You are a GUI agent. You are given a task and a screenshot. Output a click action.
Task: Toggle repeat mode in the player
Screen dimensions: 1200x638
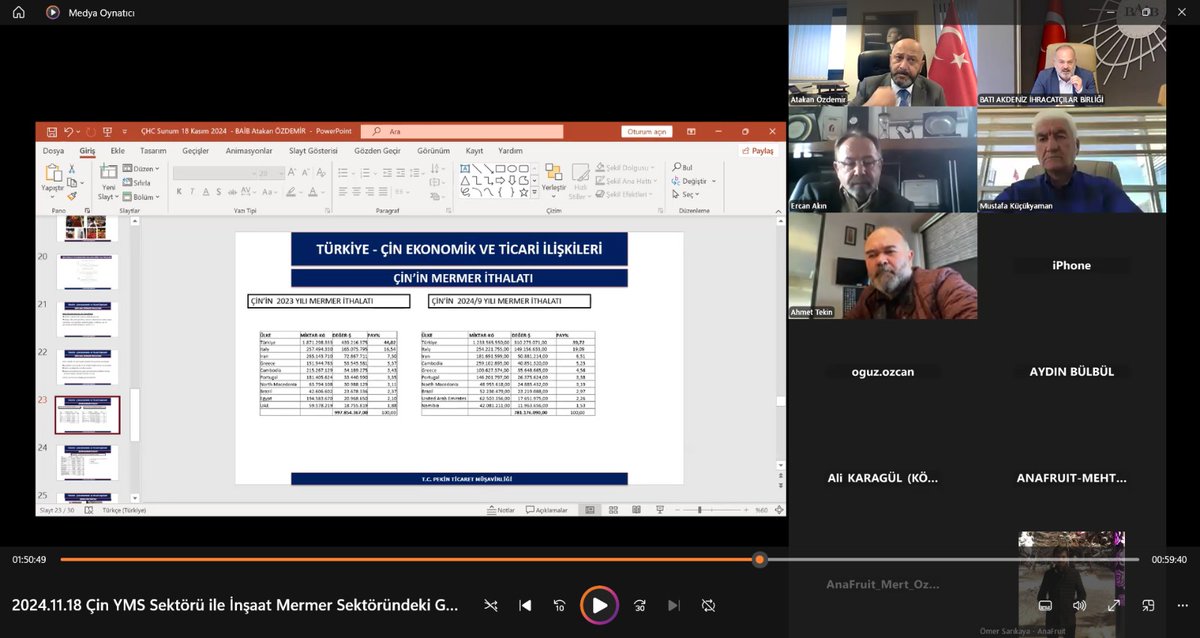click(x=708, y=605)
